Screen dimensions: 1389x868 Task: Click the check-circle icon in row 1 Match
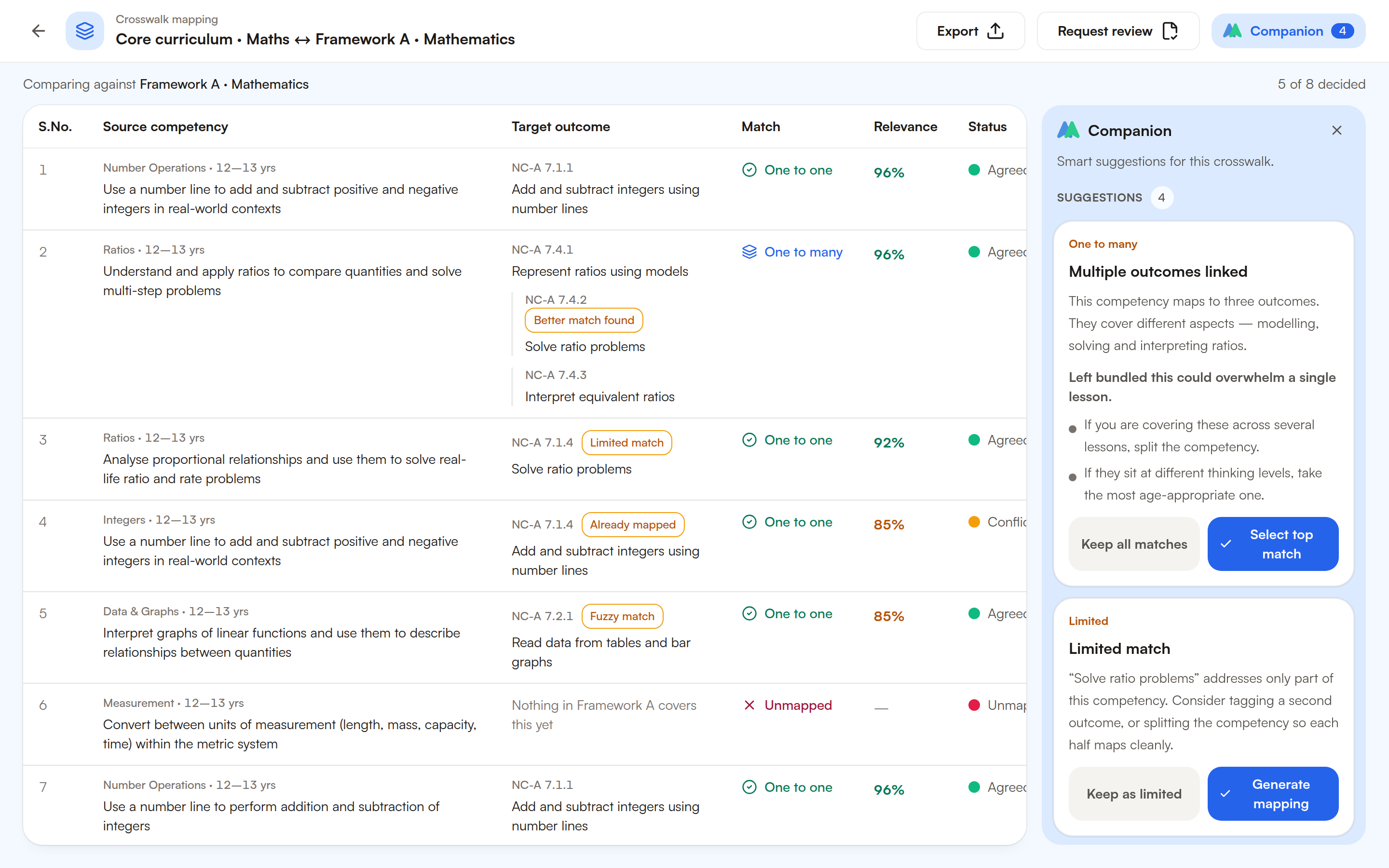pyautogui.click(x=749, y=170)
